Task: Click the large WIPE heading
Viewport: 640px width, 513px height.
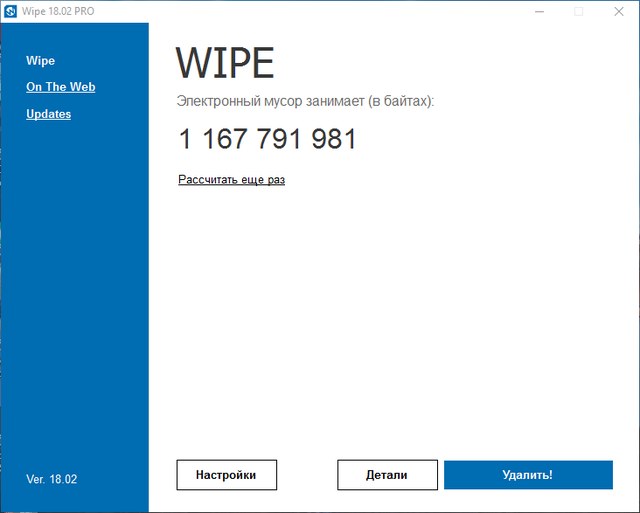Action: click(224, 64)
